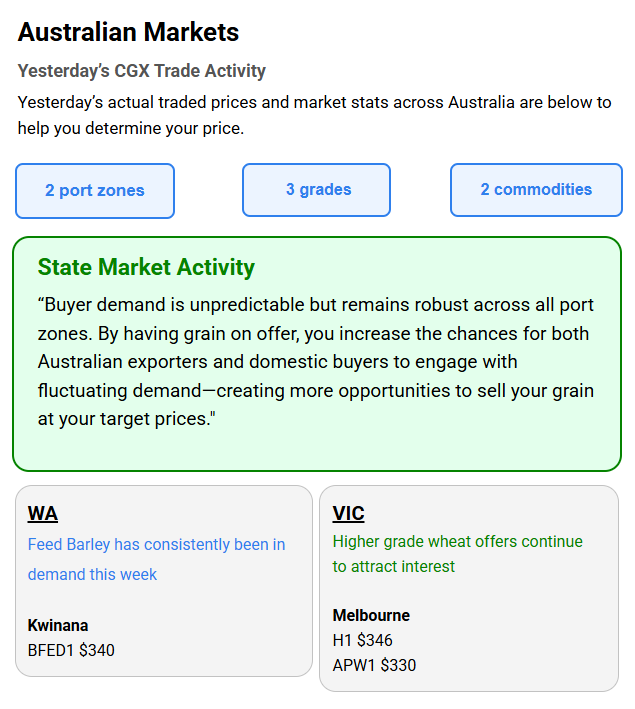This screenshot has width=635, height=709.
Task: Click the 'Yesterday's CGX Trade Activity' subheading
Action: click(x=142, y=71)
